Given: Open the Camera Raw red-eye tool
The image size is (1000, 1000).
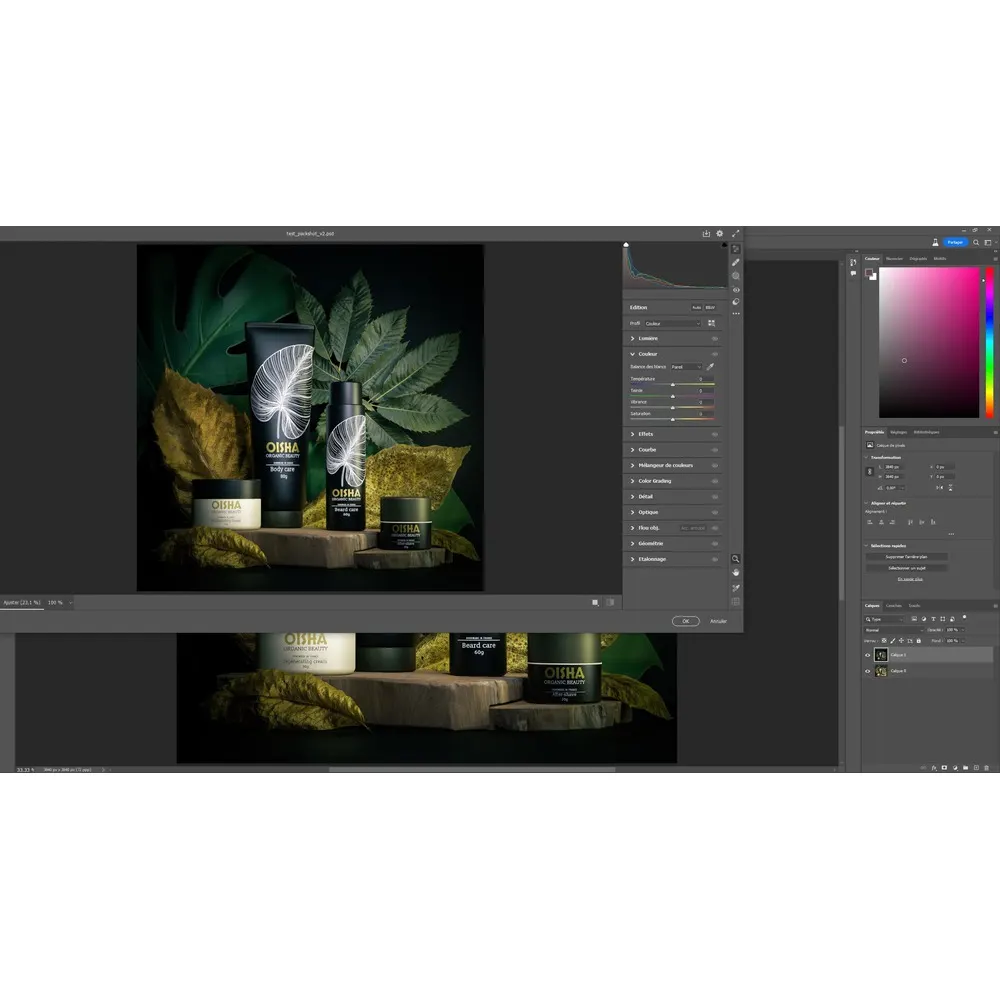Looking at the screenshot, I should pyautogui.click(x=736, y=290).
